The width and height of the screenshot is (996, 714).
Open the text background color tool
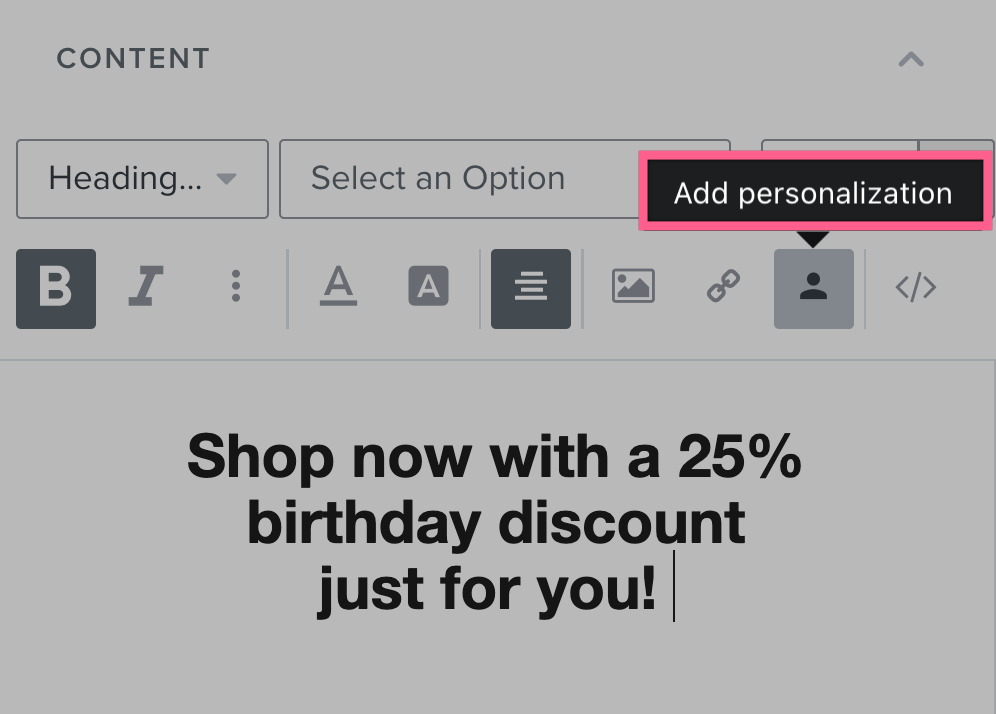(428, 289)
